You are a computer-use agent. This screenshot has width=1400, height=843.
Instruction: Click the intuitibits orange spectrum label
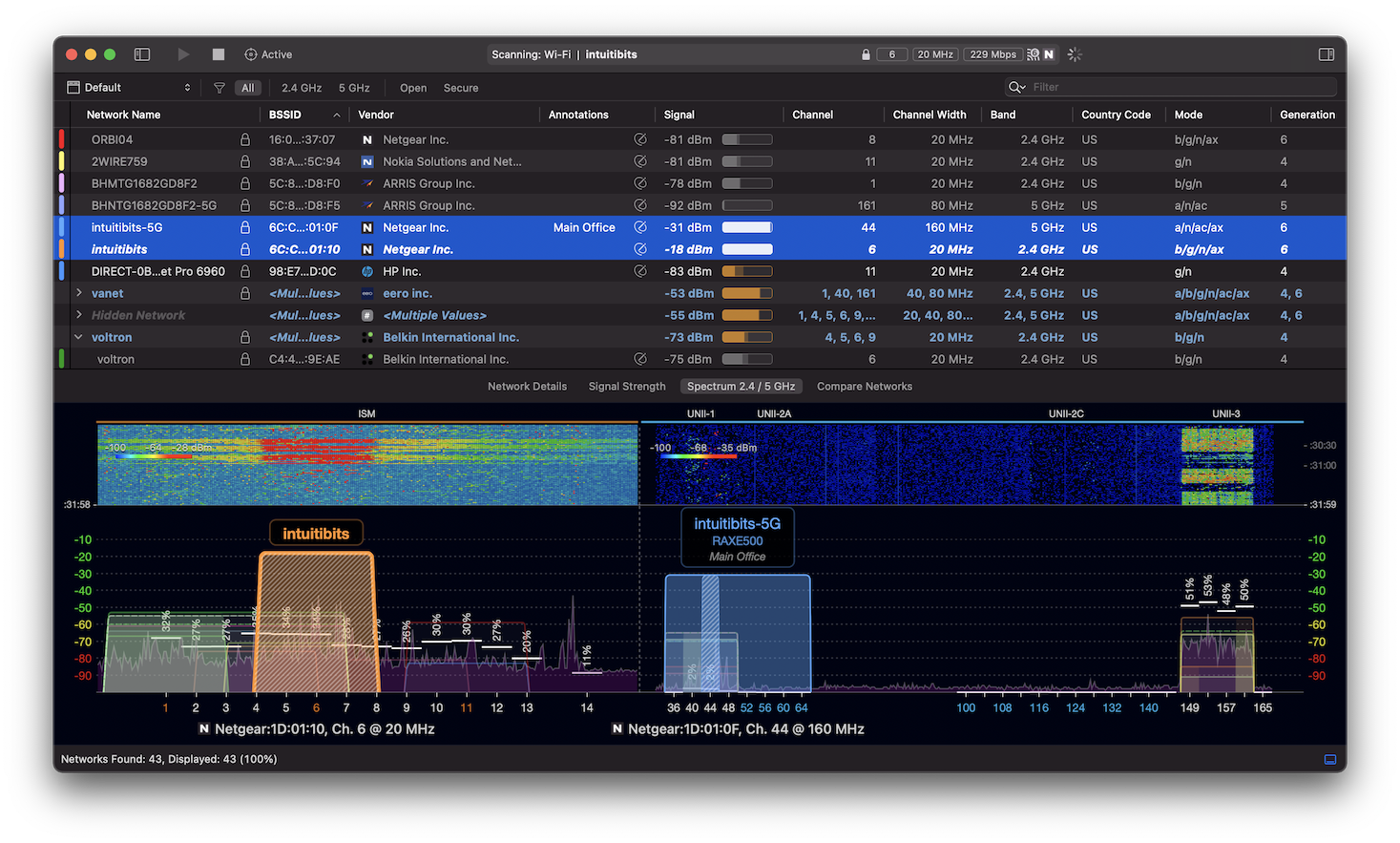pyautogui.click(x=316, y=534)
